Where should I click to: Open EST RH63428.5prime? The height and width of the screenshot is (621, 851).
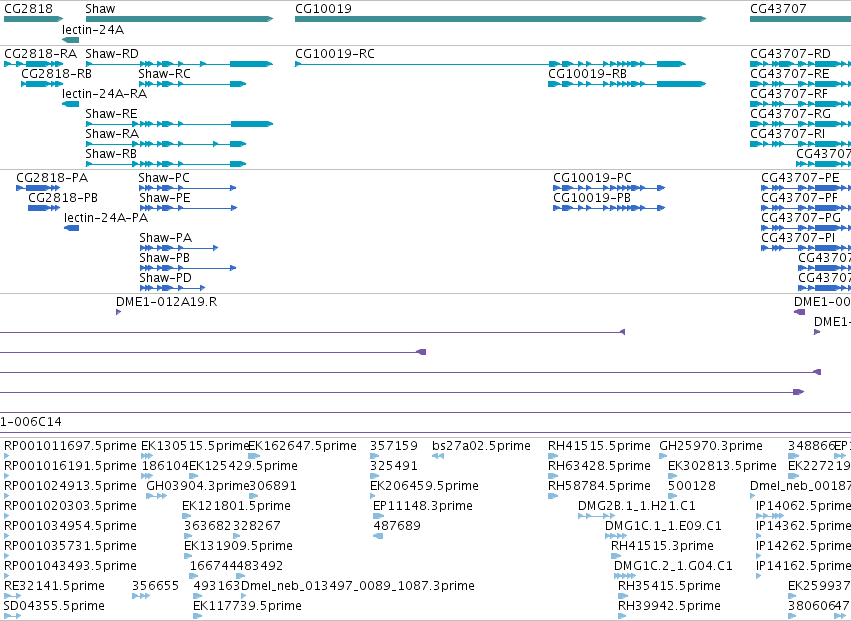599,466
